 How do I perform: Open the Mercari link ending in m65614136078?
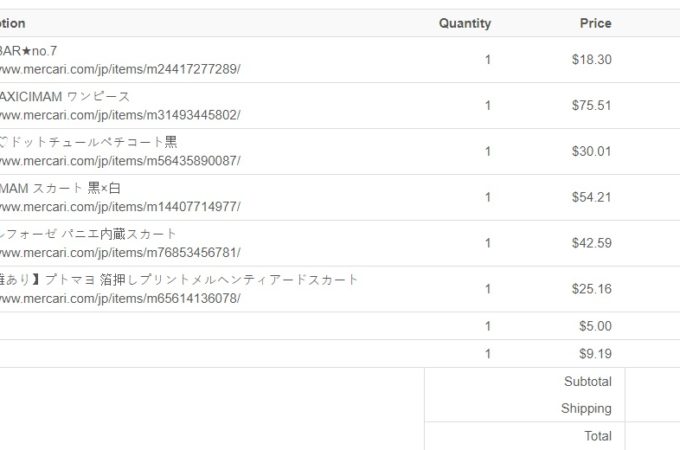[x=120, y=299]
